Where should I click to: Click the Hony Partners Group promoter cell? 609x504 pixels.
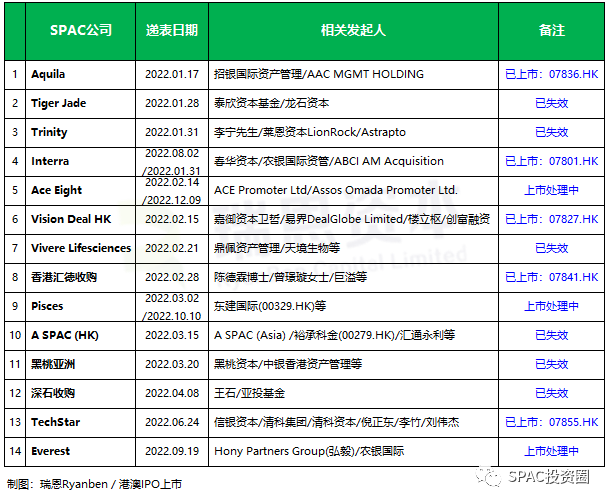click(x=353, y=452)
